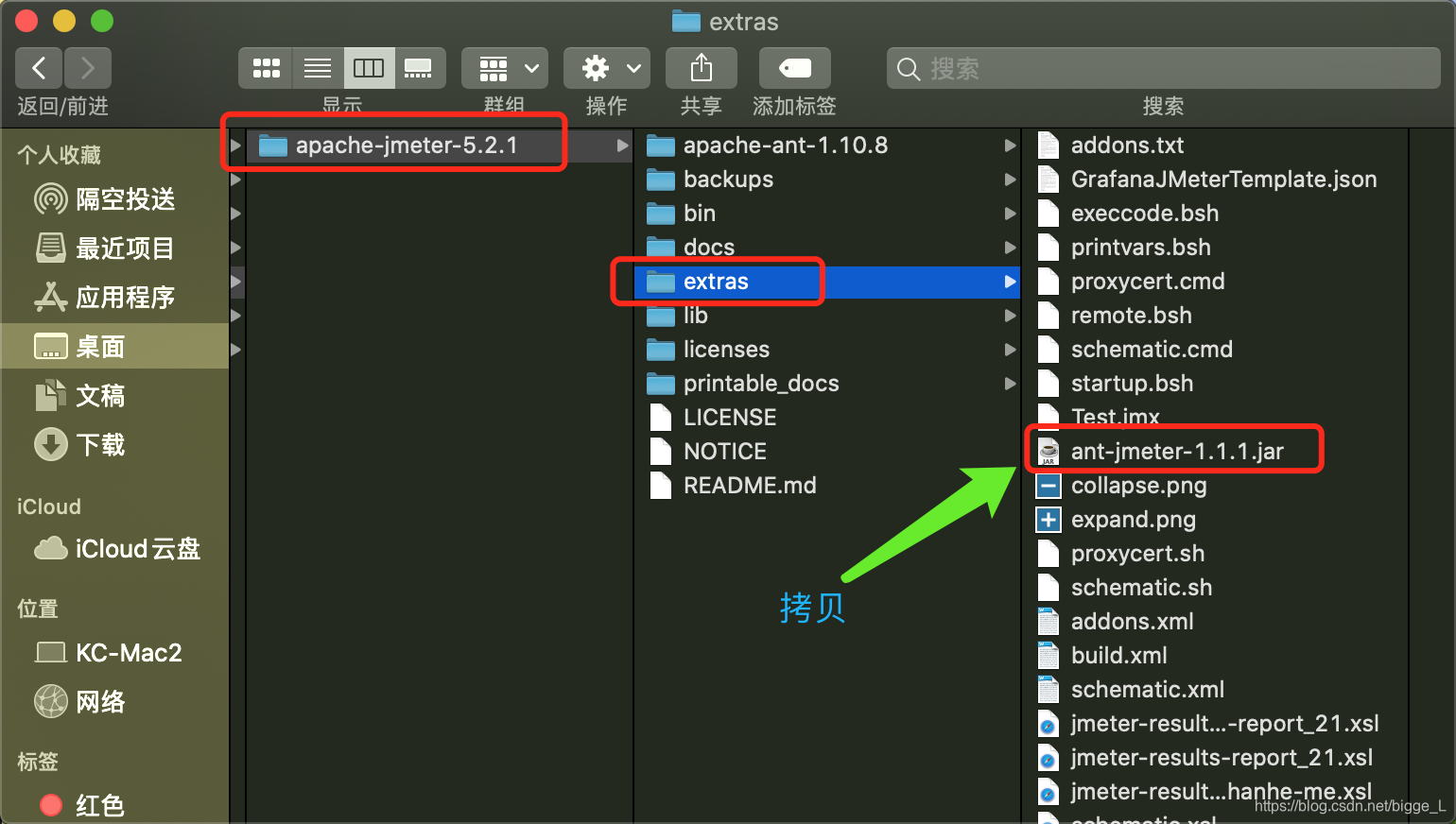Open Documents in the sidebar
This screenshot has height=824, width=1456.
pyautogui.click(x=114, y=396)
